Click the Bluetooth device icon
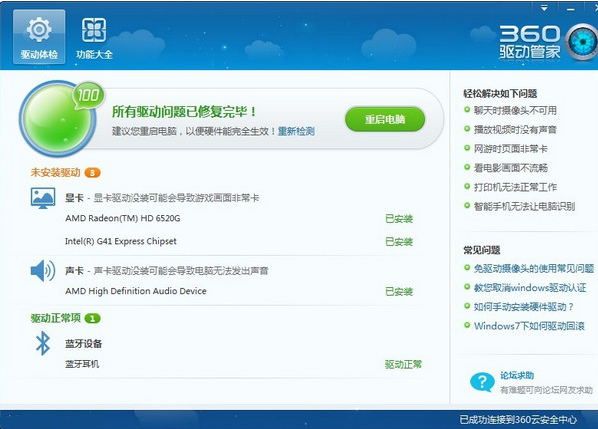 (x=43, y=343)
